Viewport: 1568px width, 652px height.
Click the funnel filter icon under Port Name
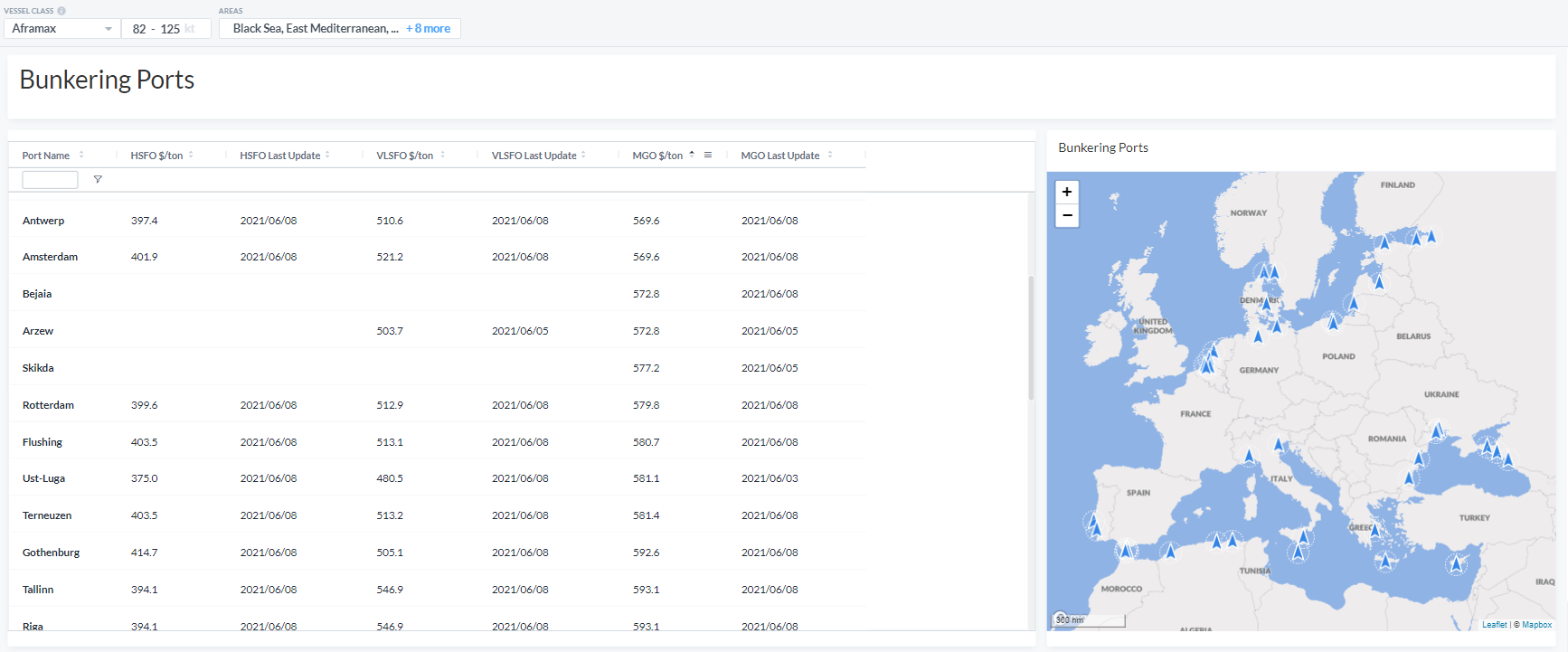click(98, 179)
